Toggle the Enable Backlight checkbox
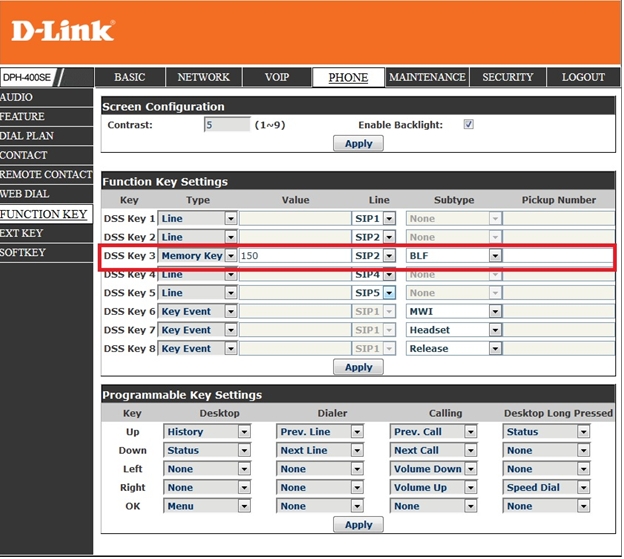 468,125
